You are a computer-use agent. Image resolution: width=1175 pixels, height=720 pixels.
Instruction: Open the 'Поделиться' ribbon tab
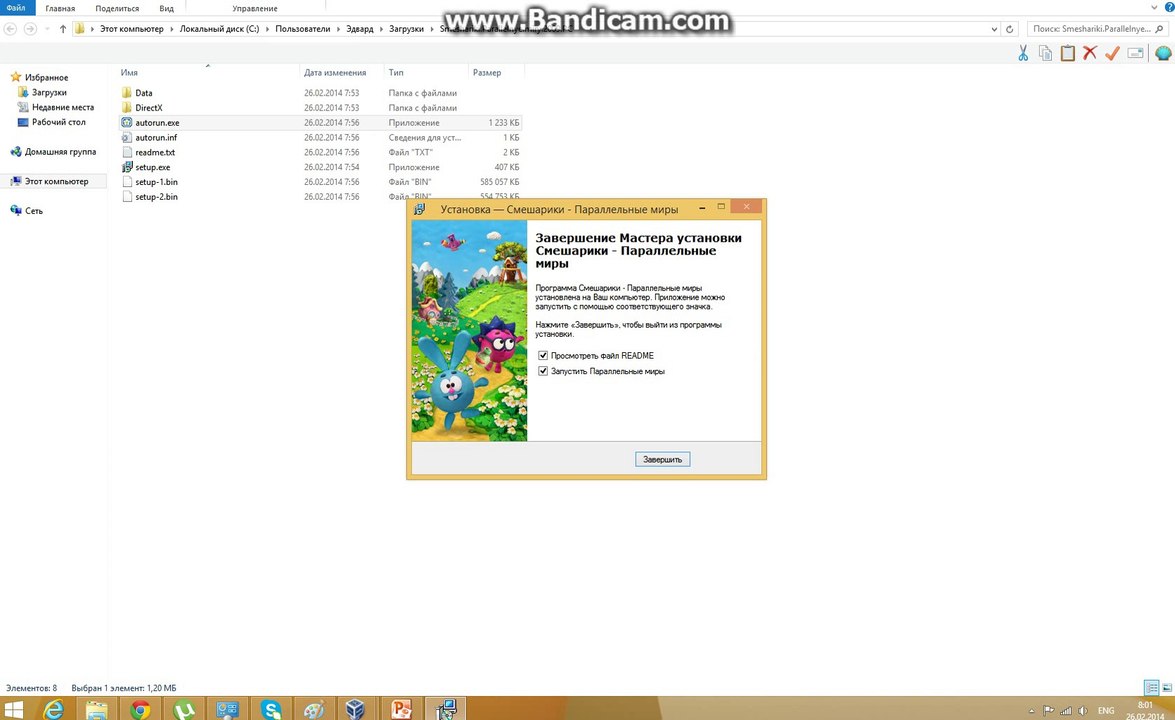pos(117,8)
